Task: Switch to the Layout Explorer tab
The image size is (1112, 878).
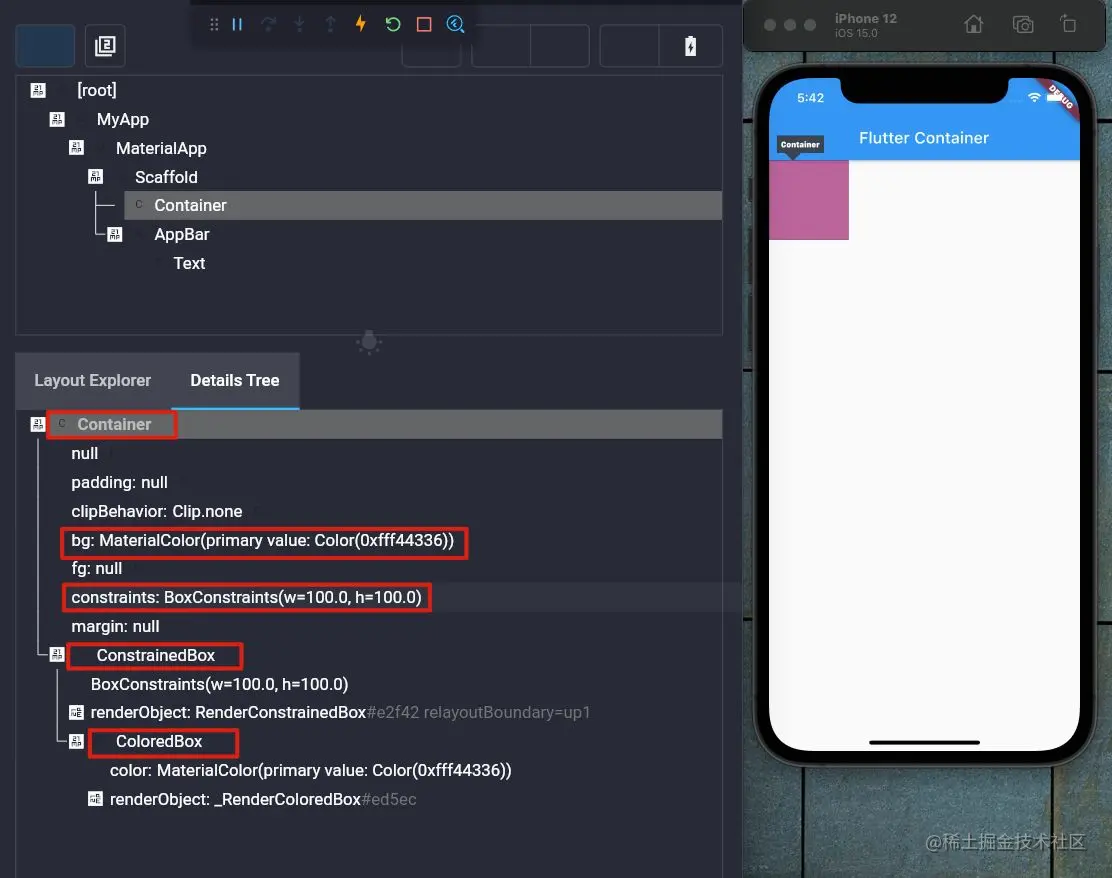Action: 92,380
